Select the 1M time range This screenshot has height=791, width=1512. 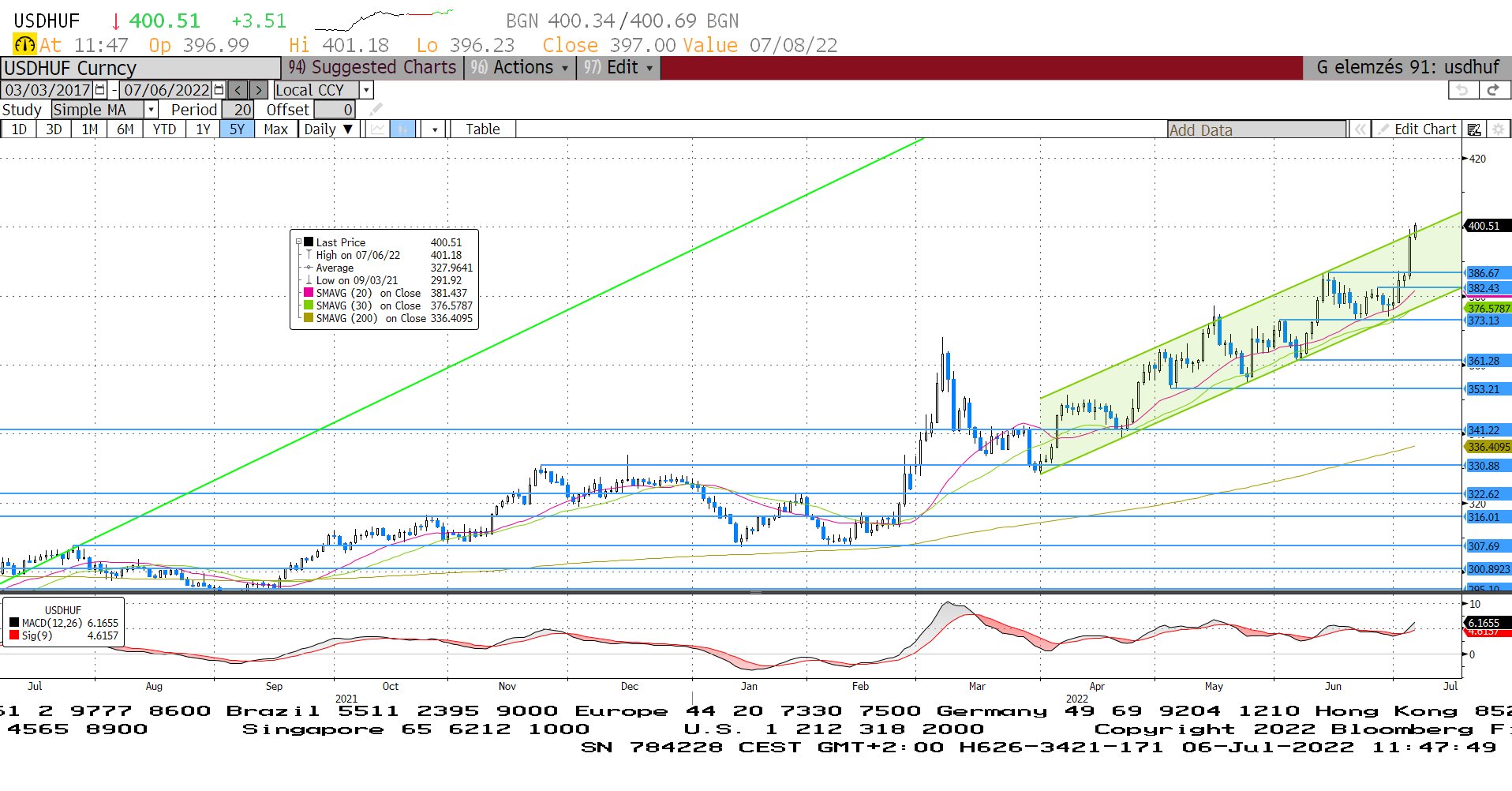90,129
